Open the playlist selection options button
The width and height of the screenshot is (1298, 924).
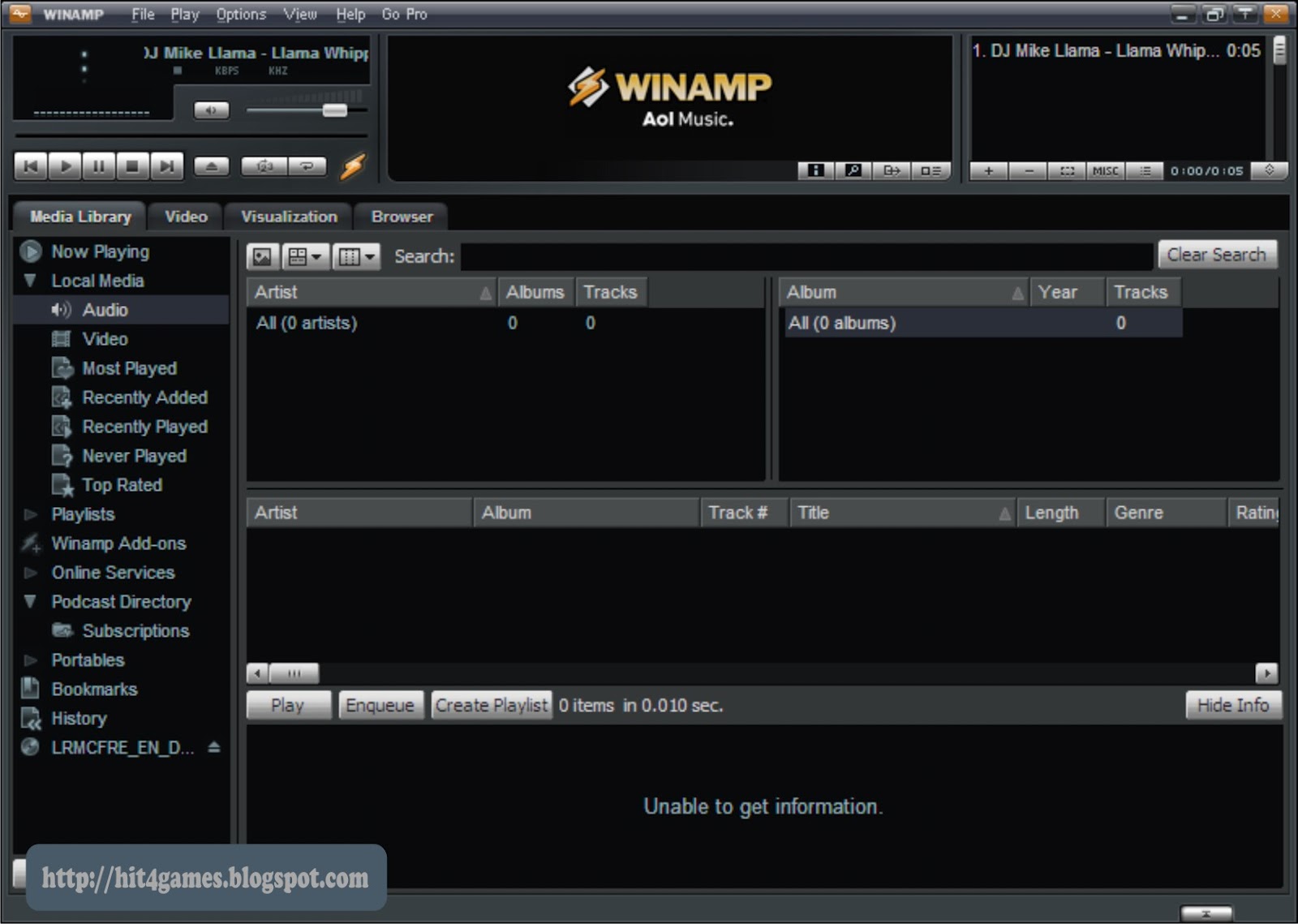pos(1067,170)
